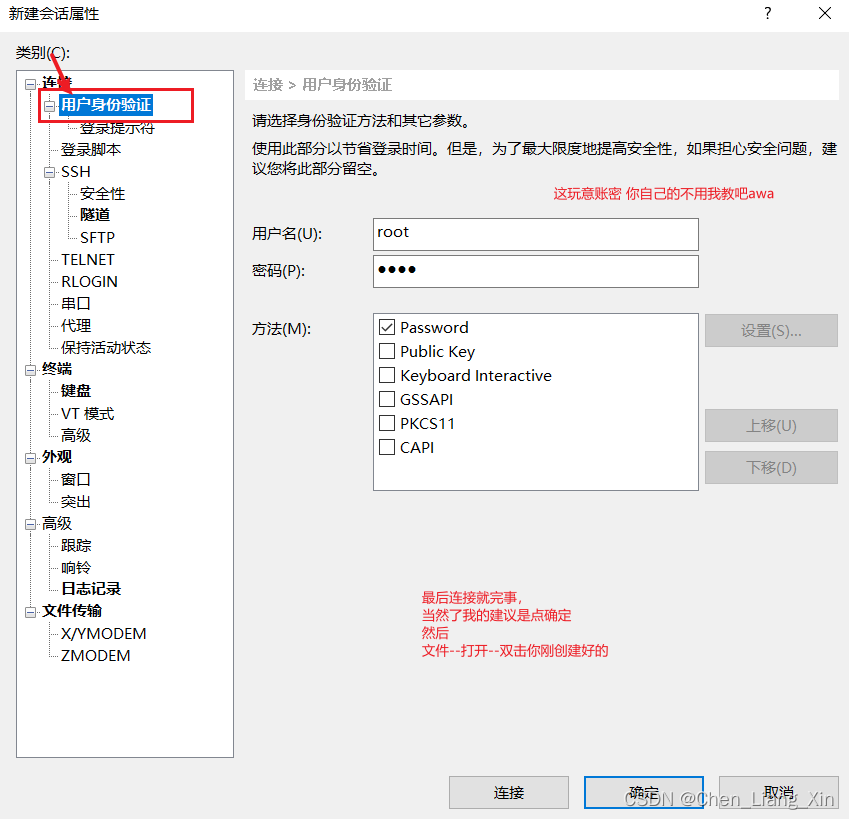849x819 pixels.
Task: Uncheck the Password authentication method
Action: (388, 327)
